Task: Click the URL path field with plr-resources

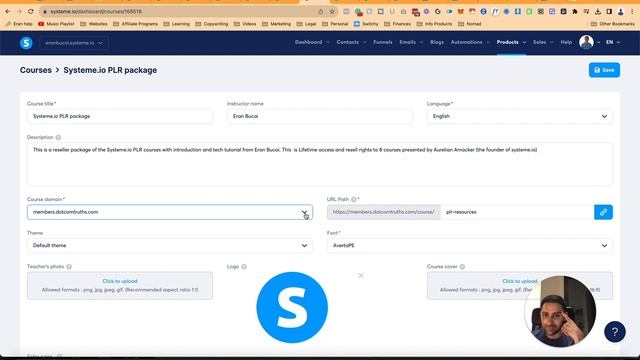Action: click(x=517, y=212)
